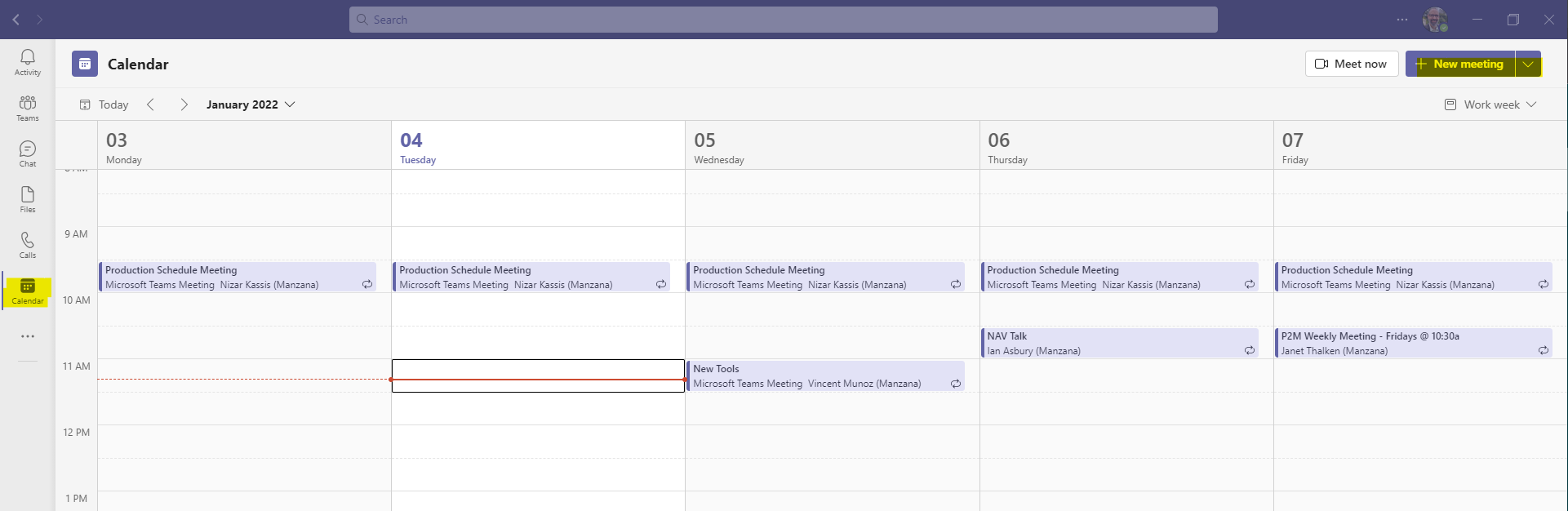Open the Activity bell icon

(28, 62)
